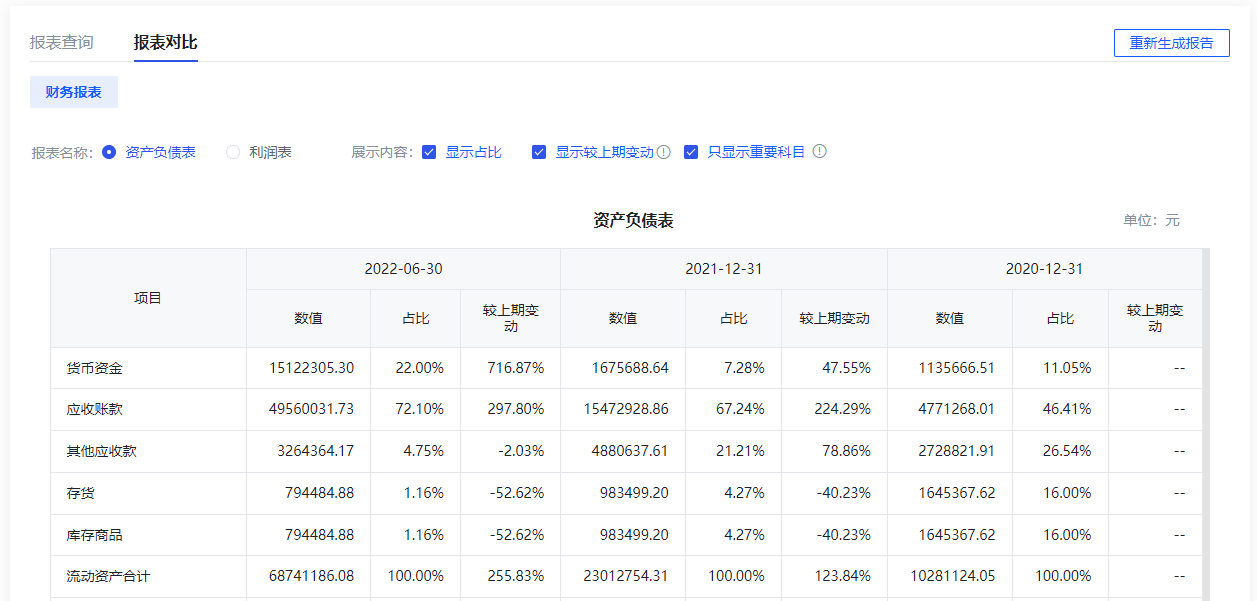Select the 货币资金 row label
Viewport: 1257px width, 601px height.
point(95,368)
